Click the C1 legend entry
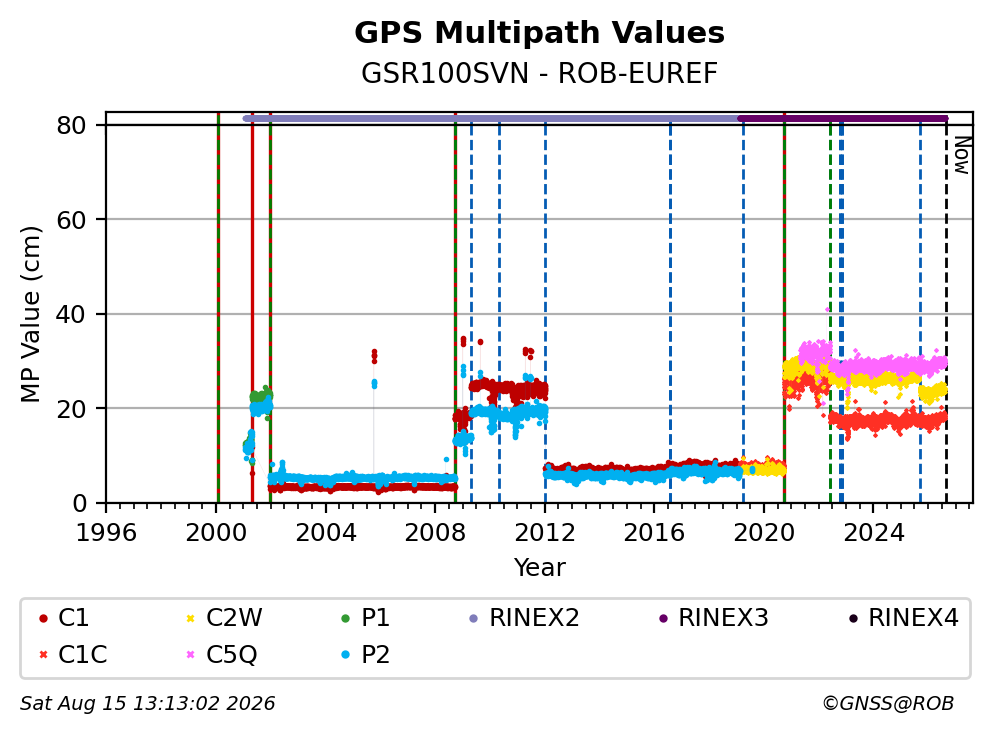Screen dimensions: 992x734 (x=64, y=618)
